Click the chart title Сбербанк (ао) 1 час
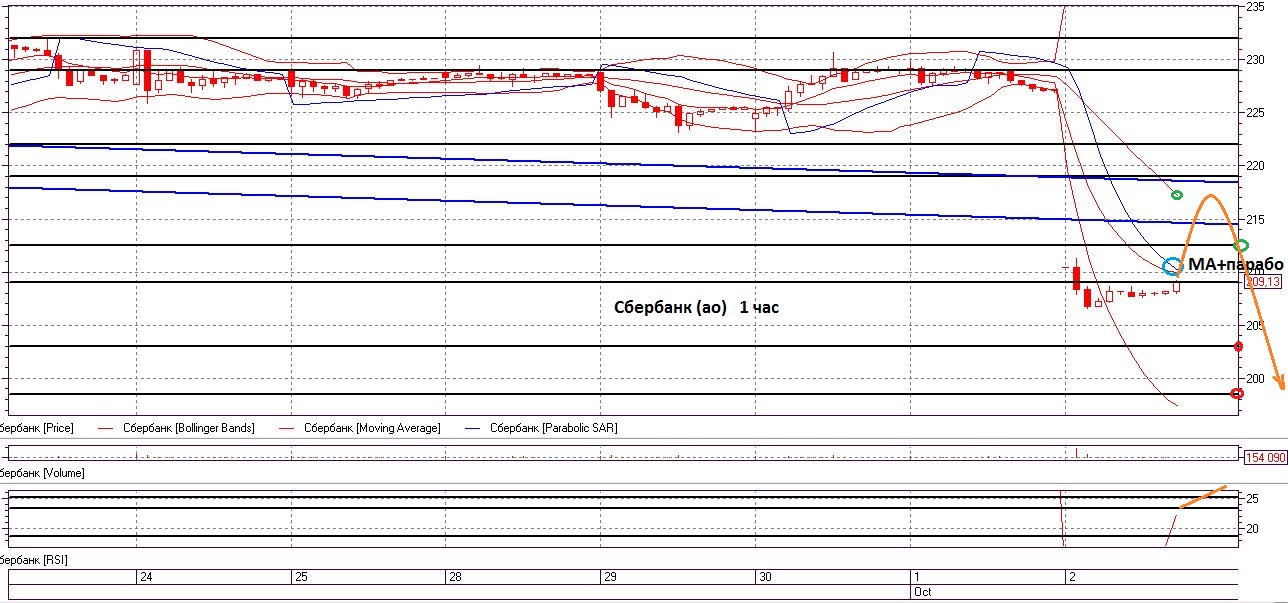Image resolution: width=1288 pixels, height=603 pixels. 696,308
